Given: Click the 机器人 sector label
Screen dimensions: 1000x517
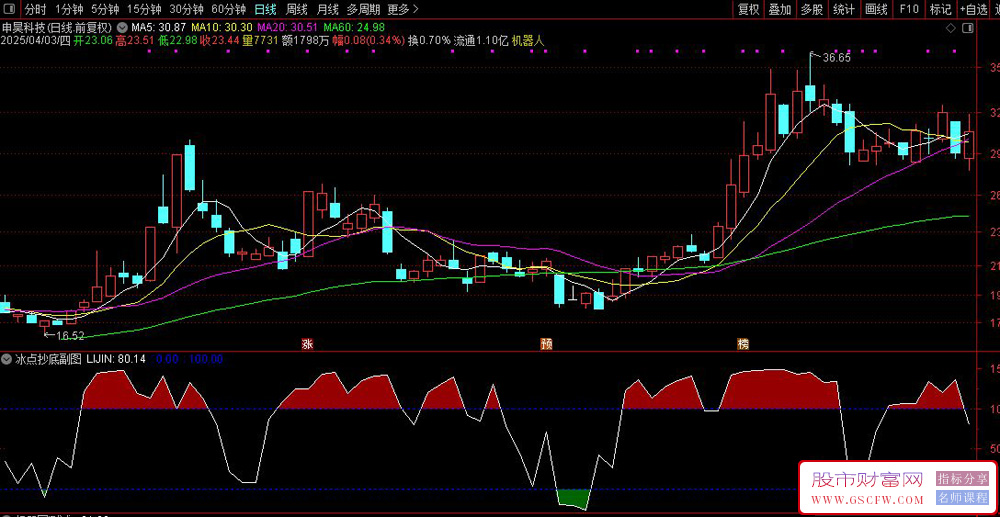Looking at the screenshot, I should [528, 40].
